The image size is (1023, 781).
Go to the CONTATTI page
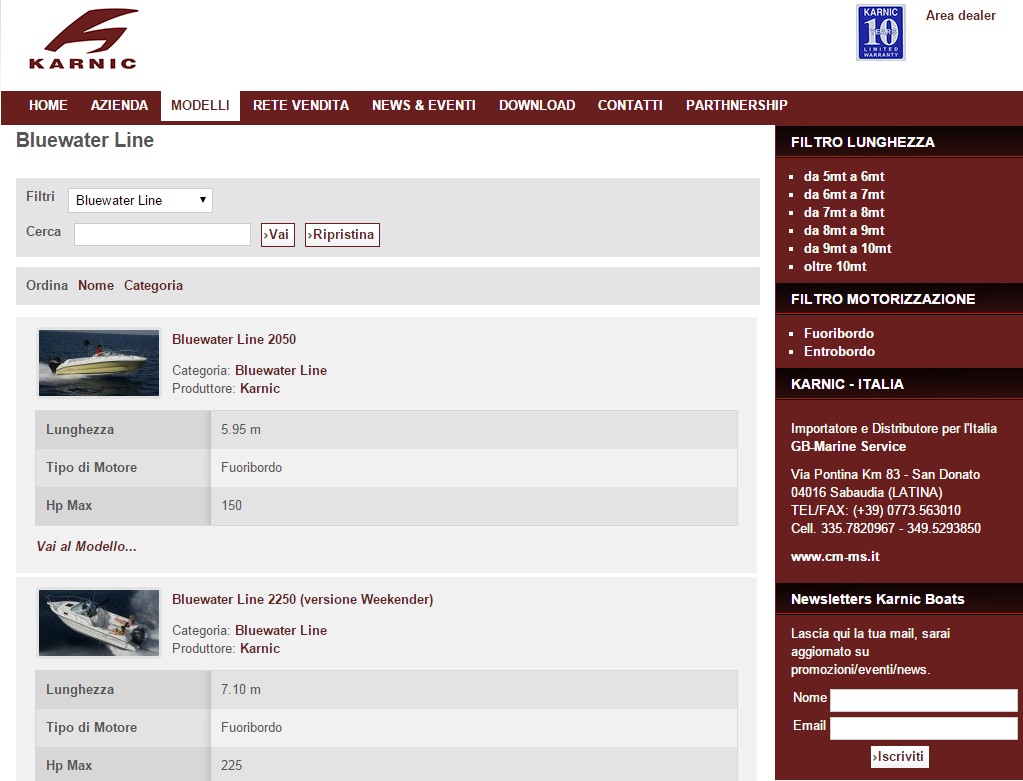630,106
